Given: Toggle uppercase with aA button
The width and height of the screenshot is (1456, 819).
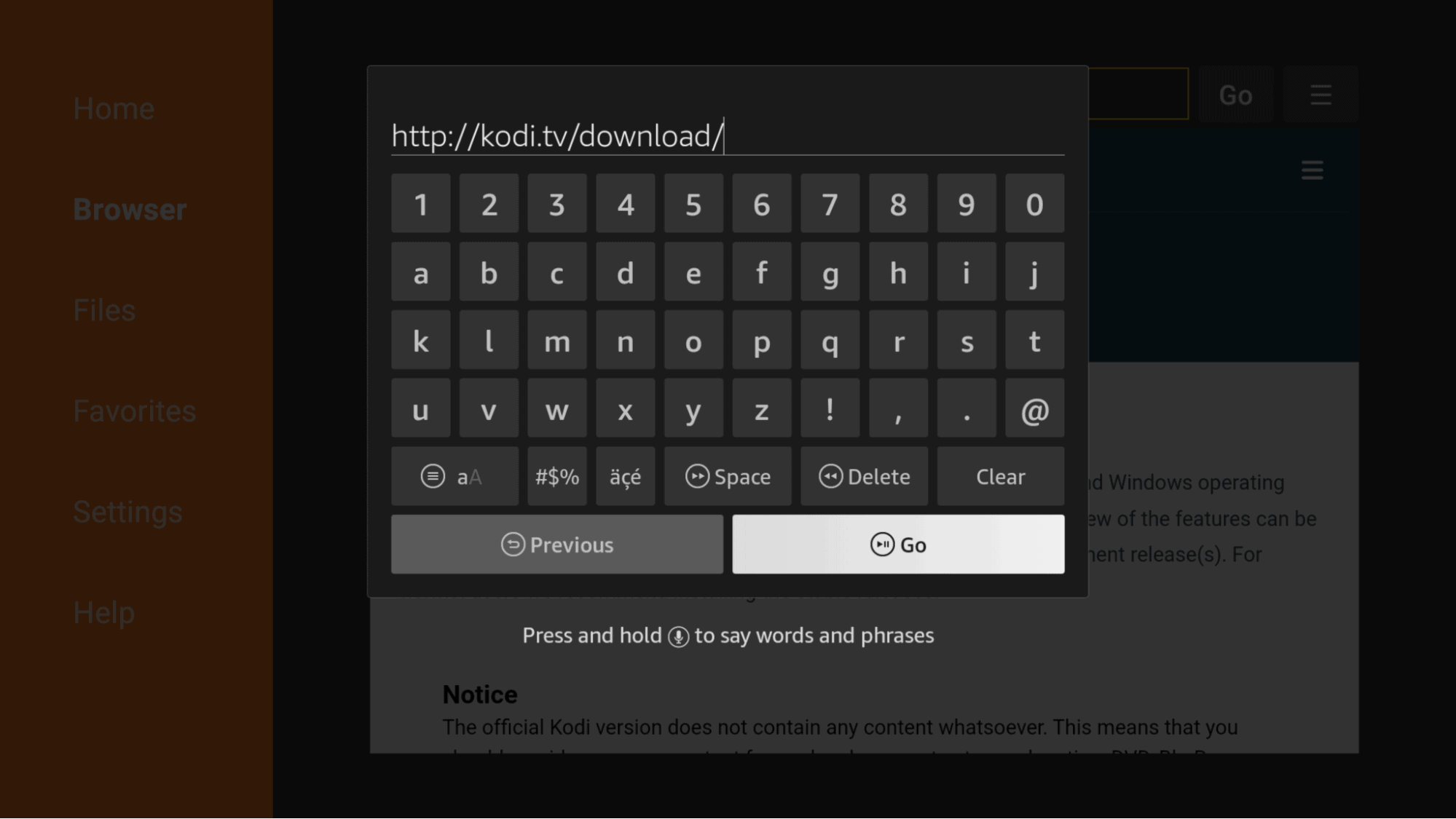Looking at the screenshot, I should pyautogui.click(x=454, y=476).
